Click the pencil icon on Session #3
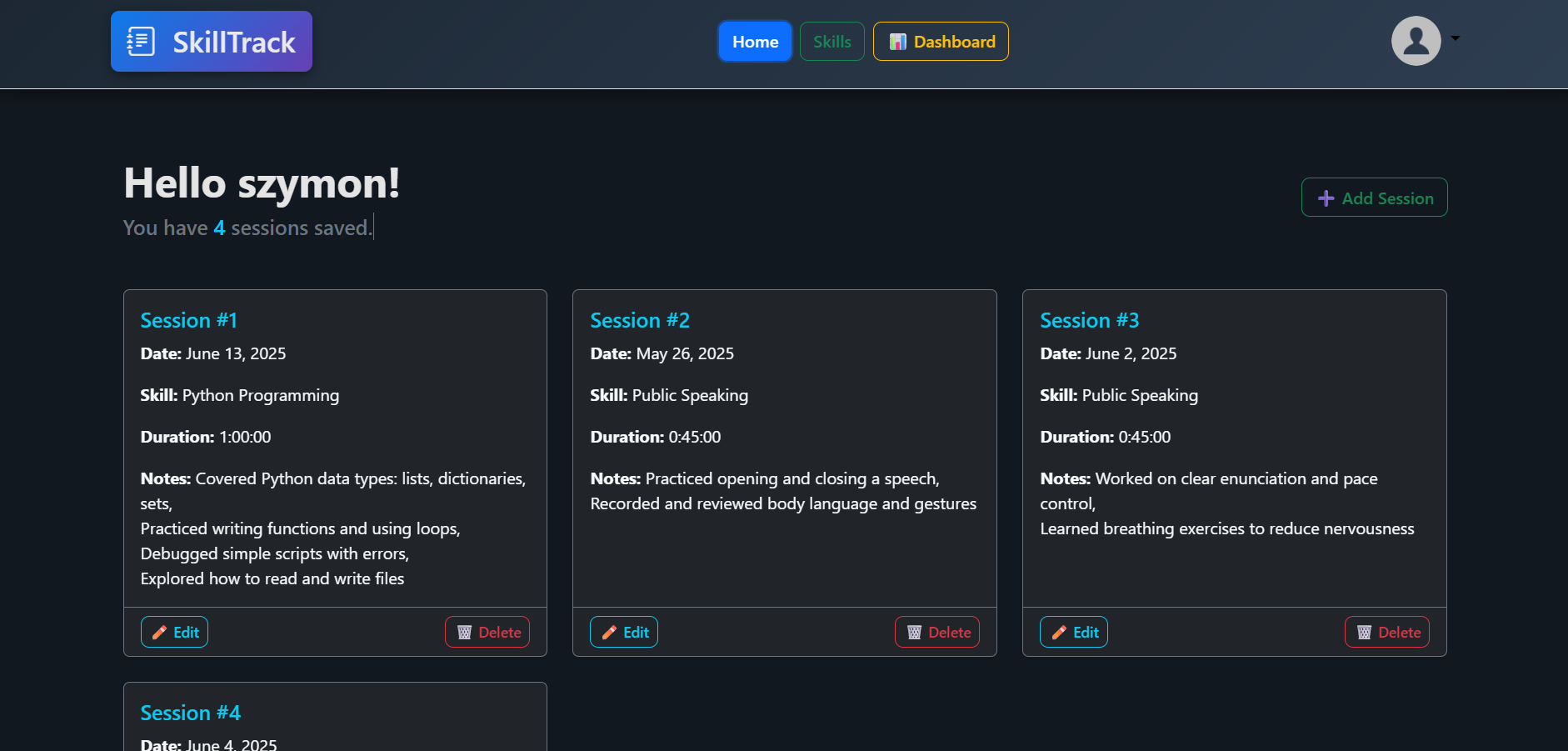This screenshot has width=1568, height=751. click(1059, 631)
